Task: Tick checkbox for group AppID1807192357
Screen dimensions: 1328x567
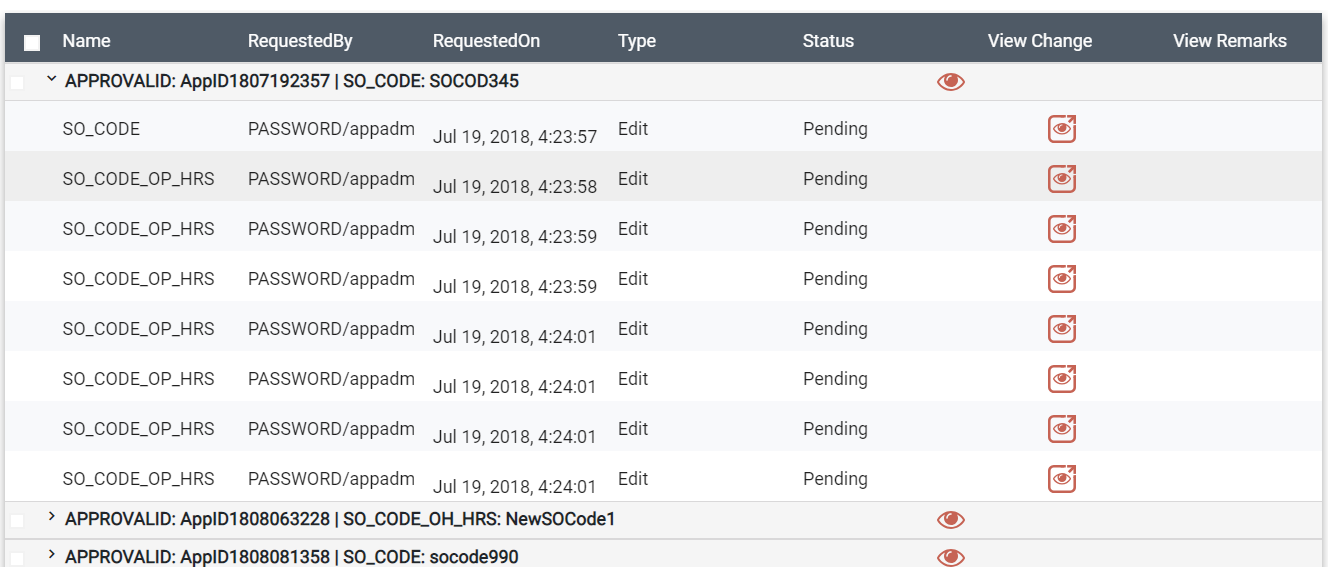Action: [x=17, y=82]
